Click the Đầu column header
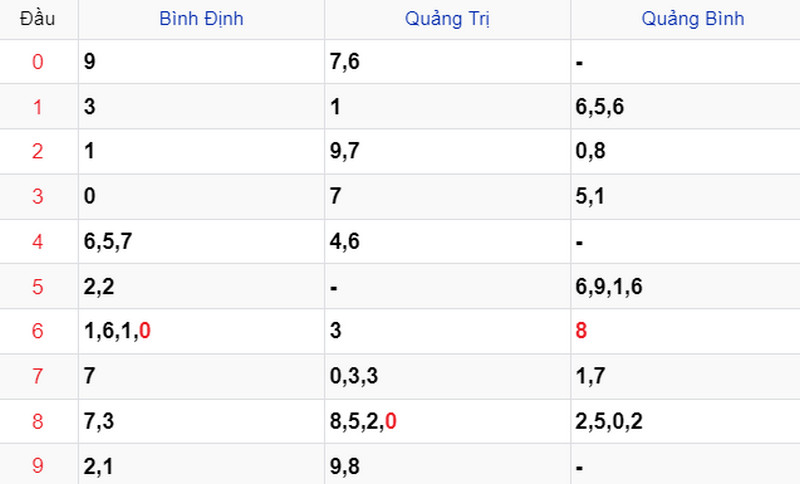 (x=37, y=19)
